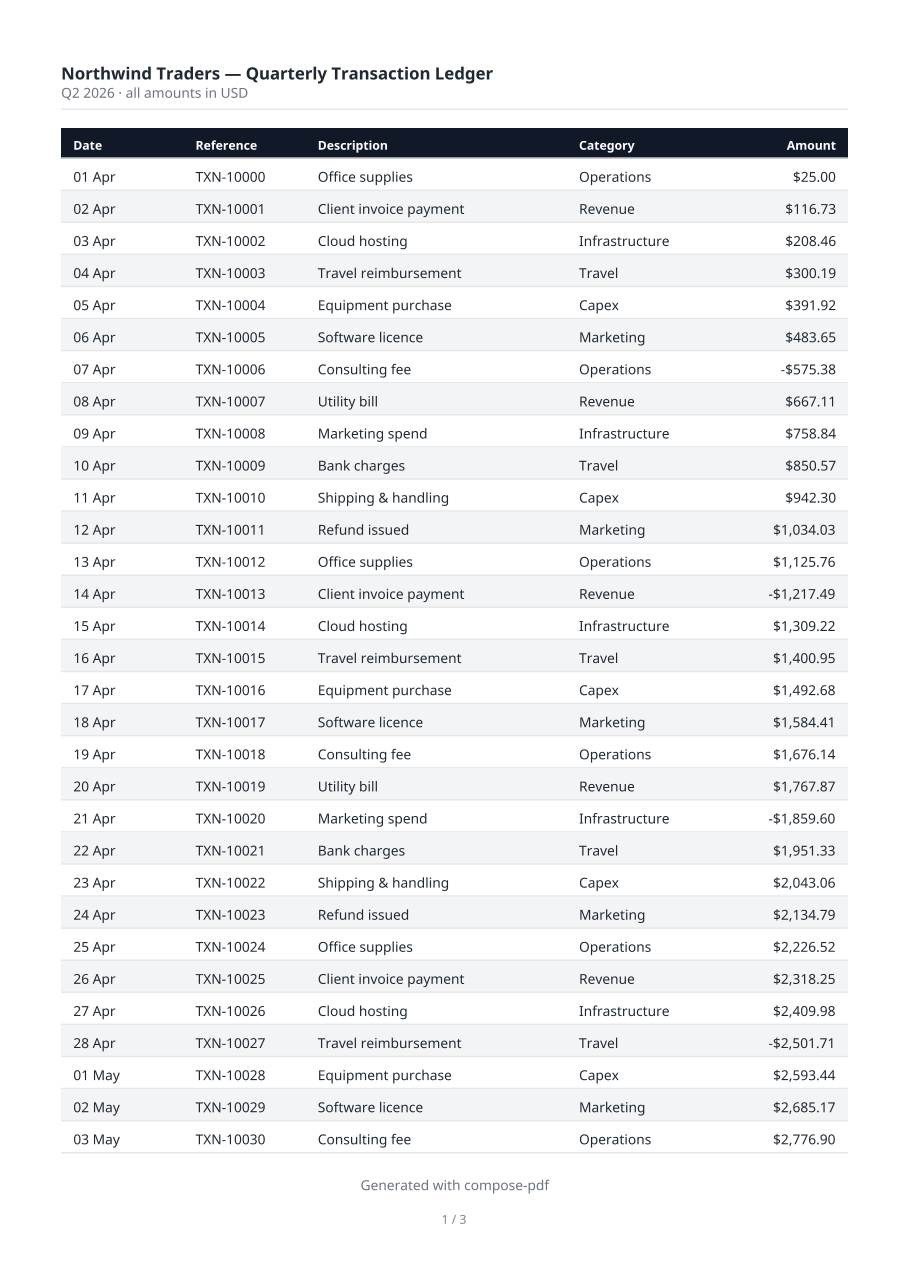909x1286 pixels.
Task: Click the ledger title heading
Action: [x=277, y=73]
